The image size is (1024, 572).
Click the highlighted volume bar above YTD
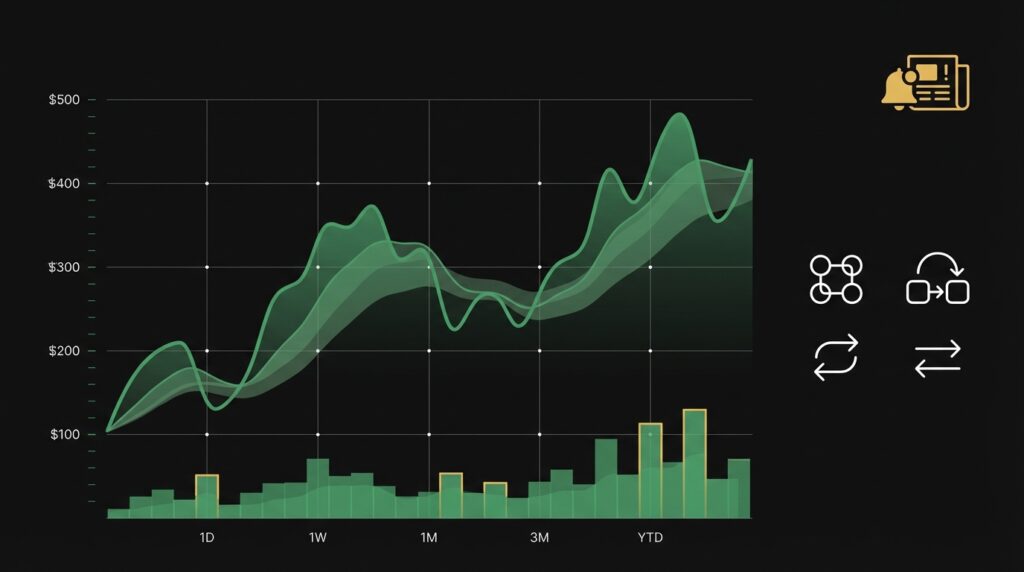(x=650, y=470)
